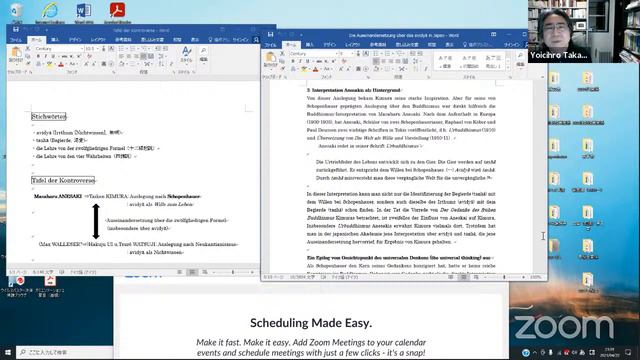Toggle Bold in right Word window
The width and height of the screenshot is (640, 360).
[x=293, y=61]
